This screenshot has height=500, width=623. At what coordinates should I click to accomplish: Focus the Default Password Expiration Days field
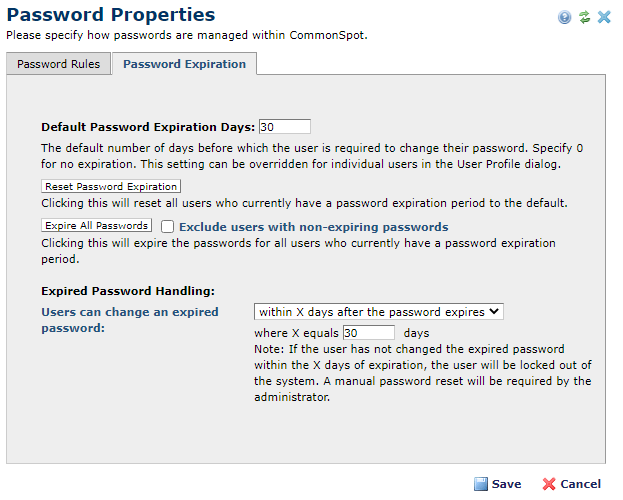point(284,127)
